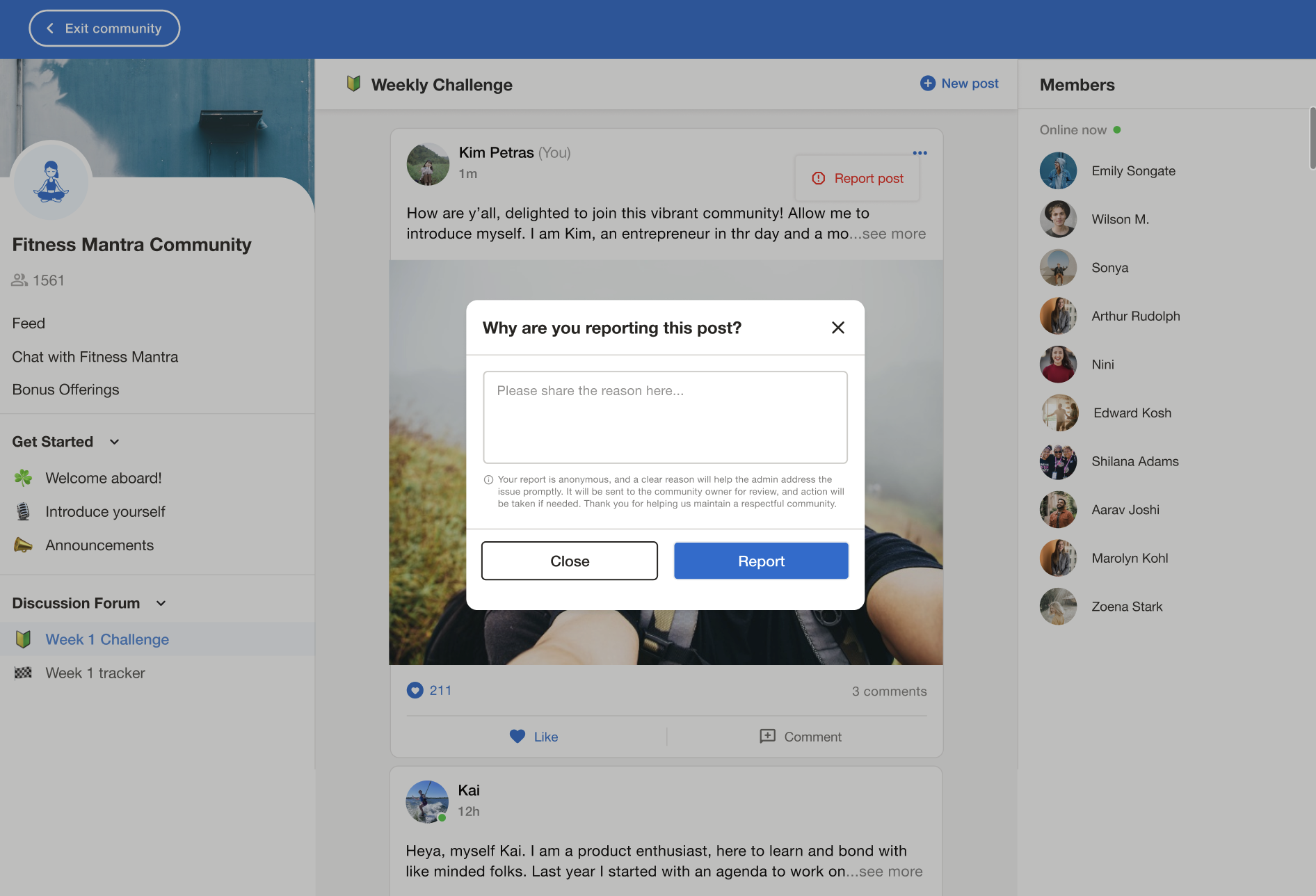Click the info icon beside the anonymous report note
Image resolution: width=1316 pixels, height=896 pixels.
[x=488, y=479]
